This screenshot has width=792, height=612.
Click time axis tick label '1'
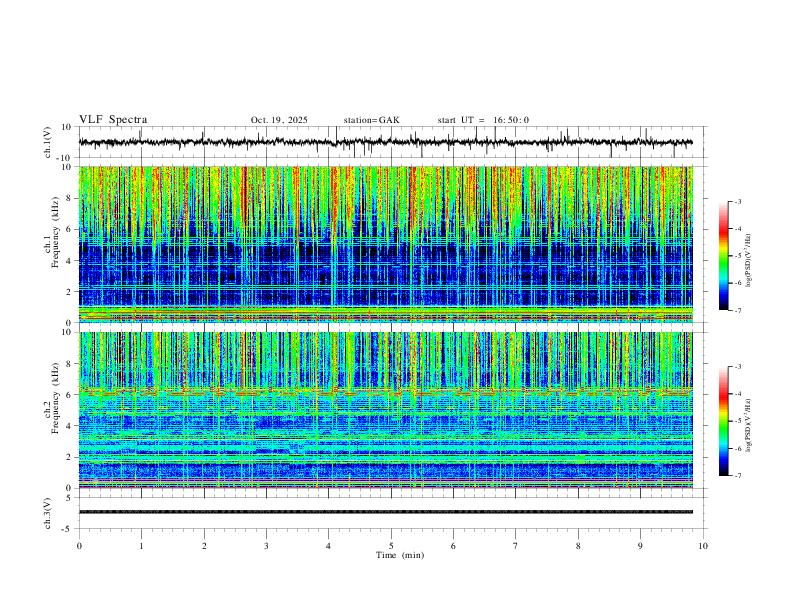click(x=141, y=546)
